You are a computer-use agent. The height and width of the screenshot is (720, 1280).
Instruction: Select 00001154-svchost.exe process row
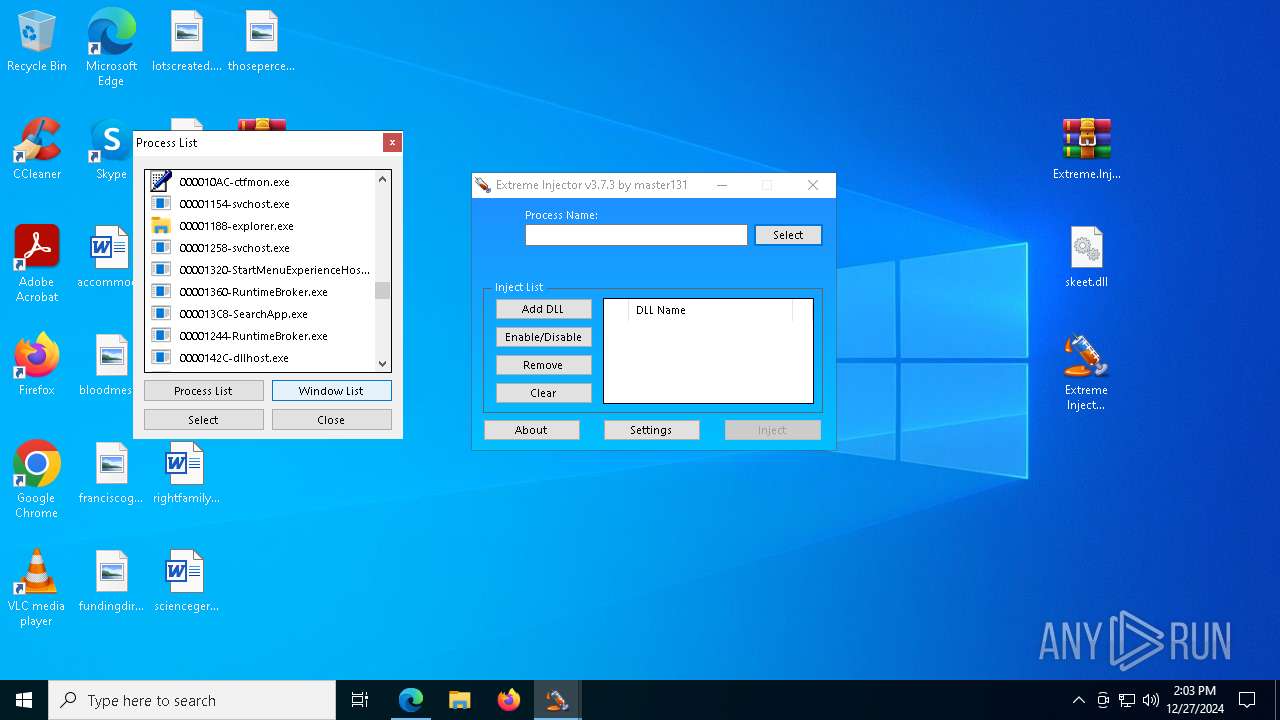pyautogui.click(x=260, y=204)
